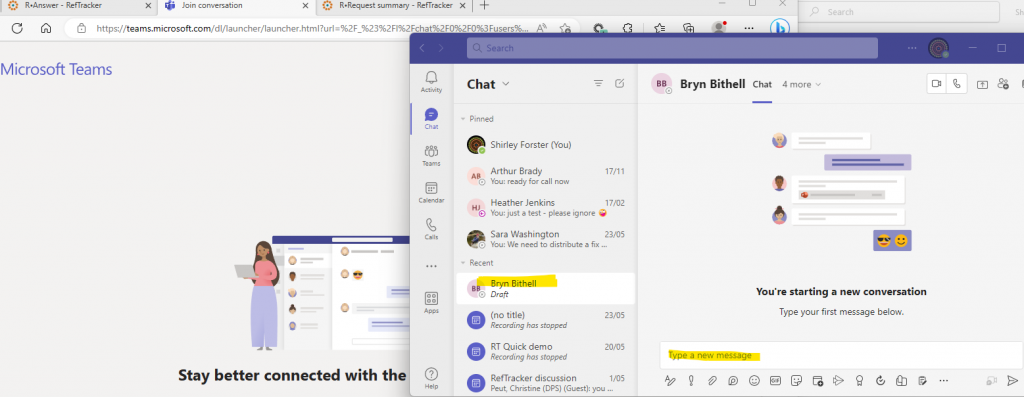The height and width of the screenshot is (397, 1024).
Task: Click the Praise badge icon
Action: pos(860,380)
